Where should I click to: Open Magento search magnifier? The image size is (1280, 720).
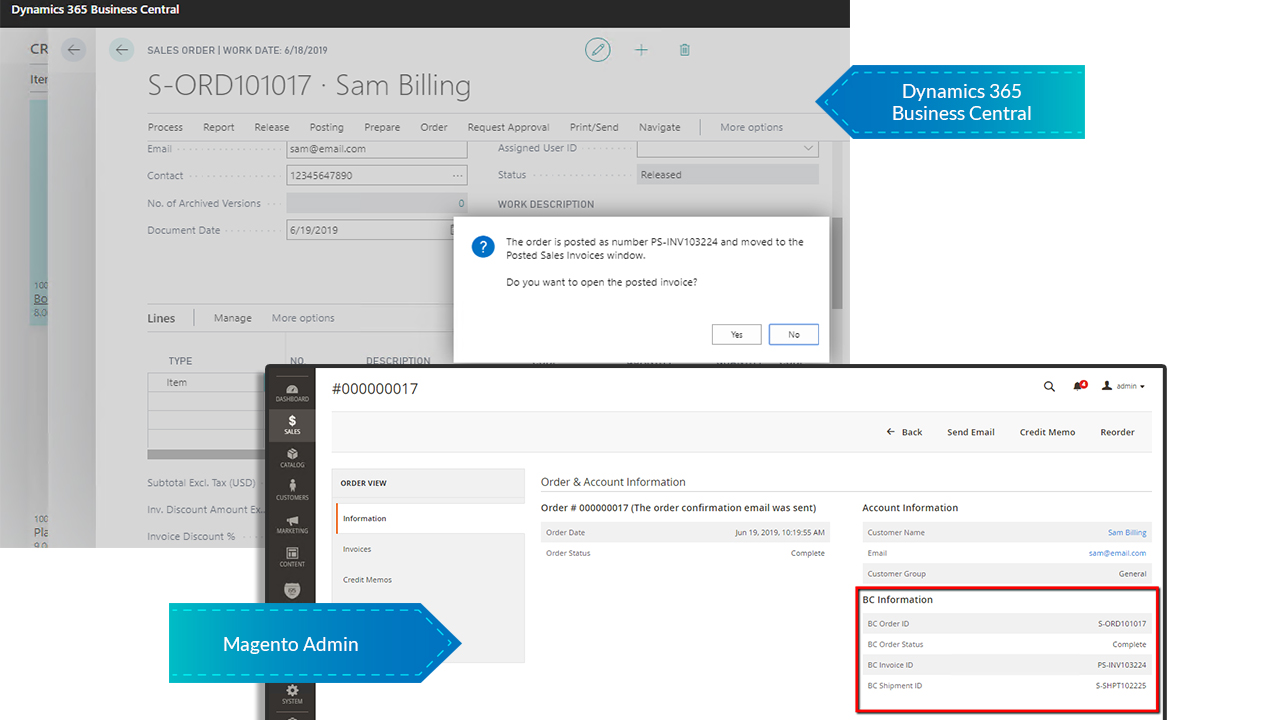pyautogui.click(x=1049, y=385)
